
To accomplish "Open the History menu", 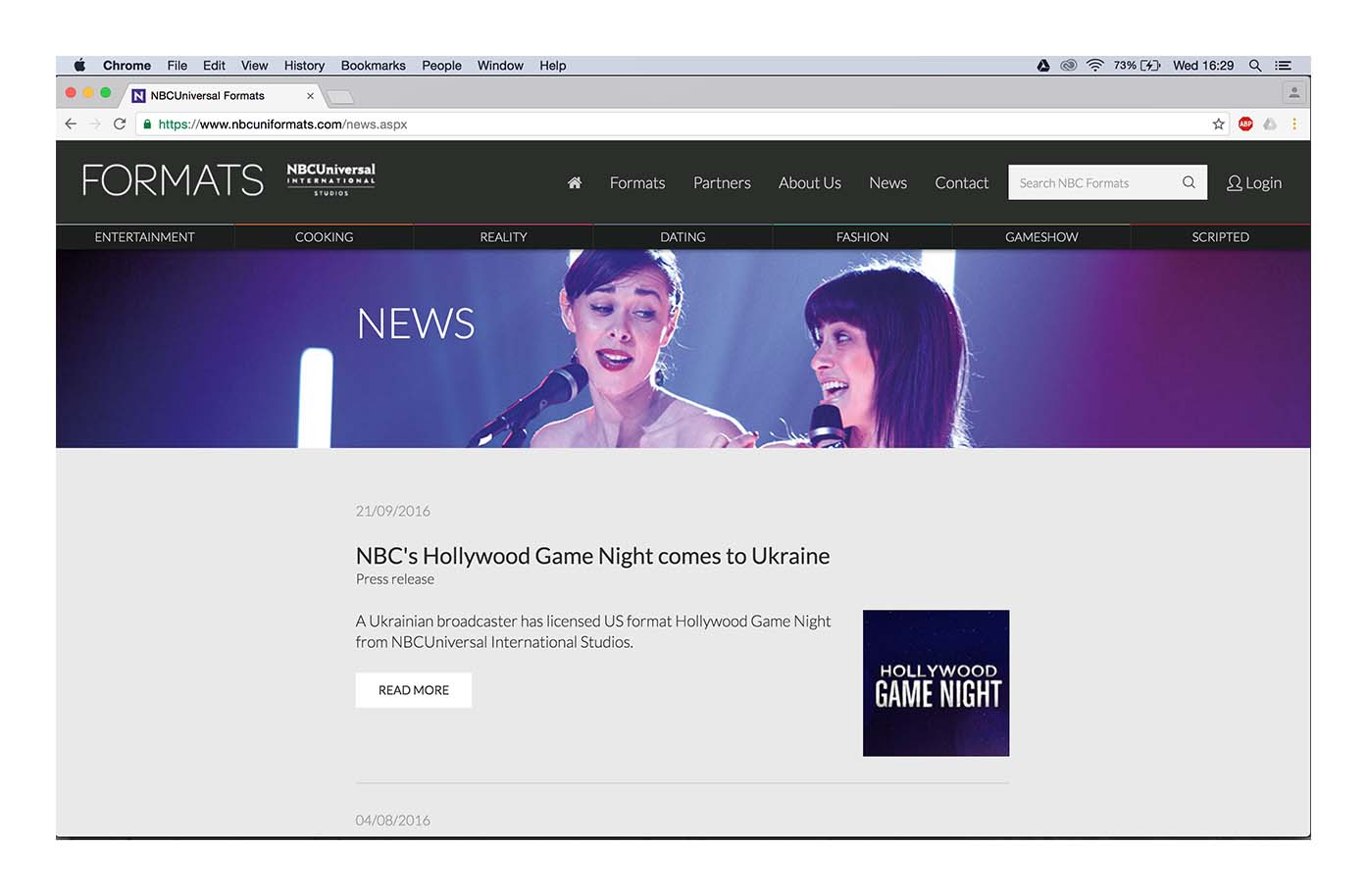I will 304,66.
